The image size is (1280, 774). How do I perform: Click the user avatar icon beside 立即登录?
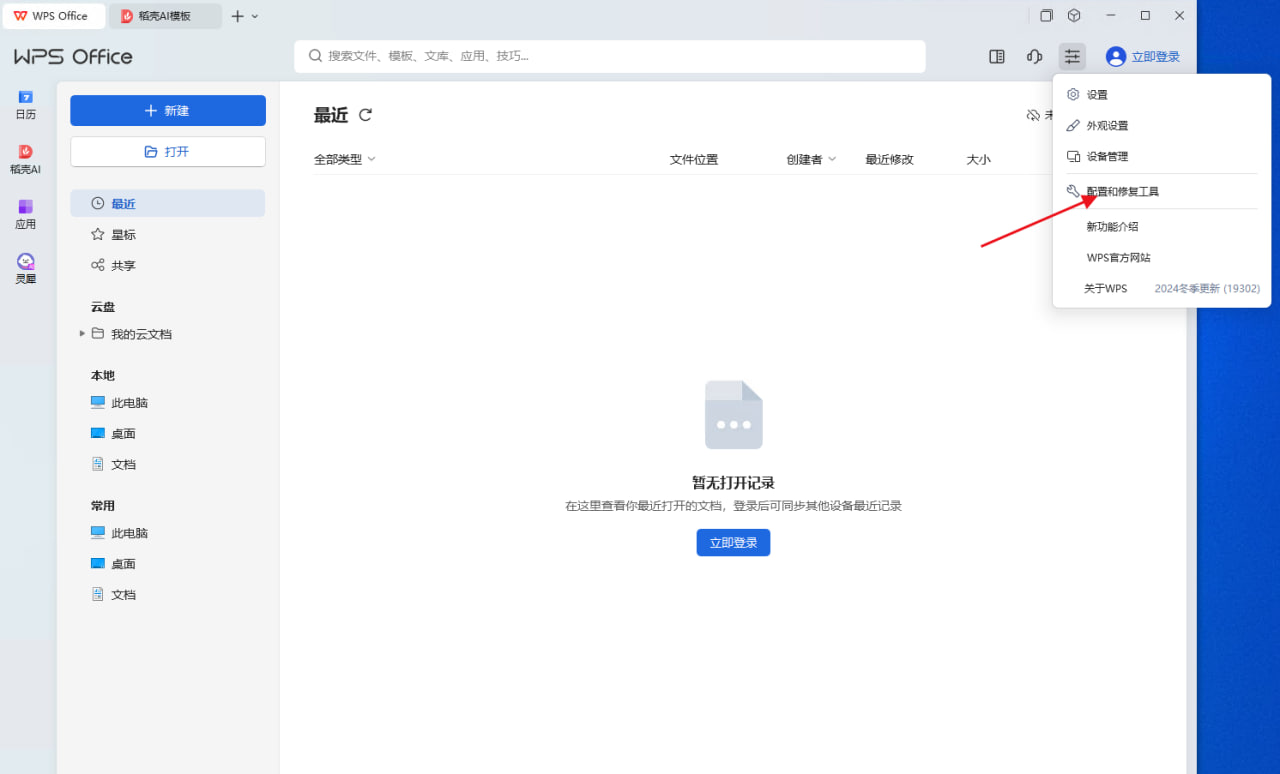pos(1116,57)
